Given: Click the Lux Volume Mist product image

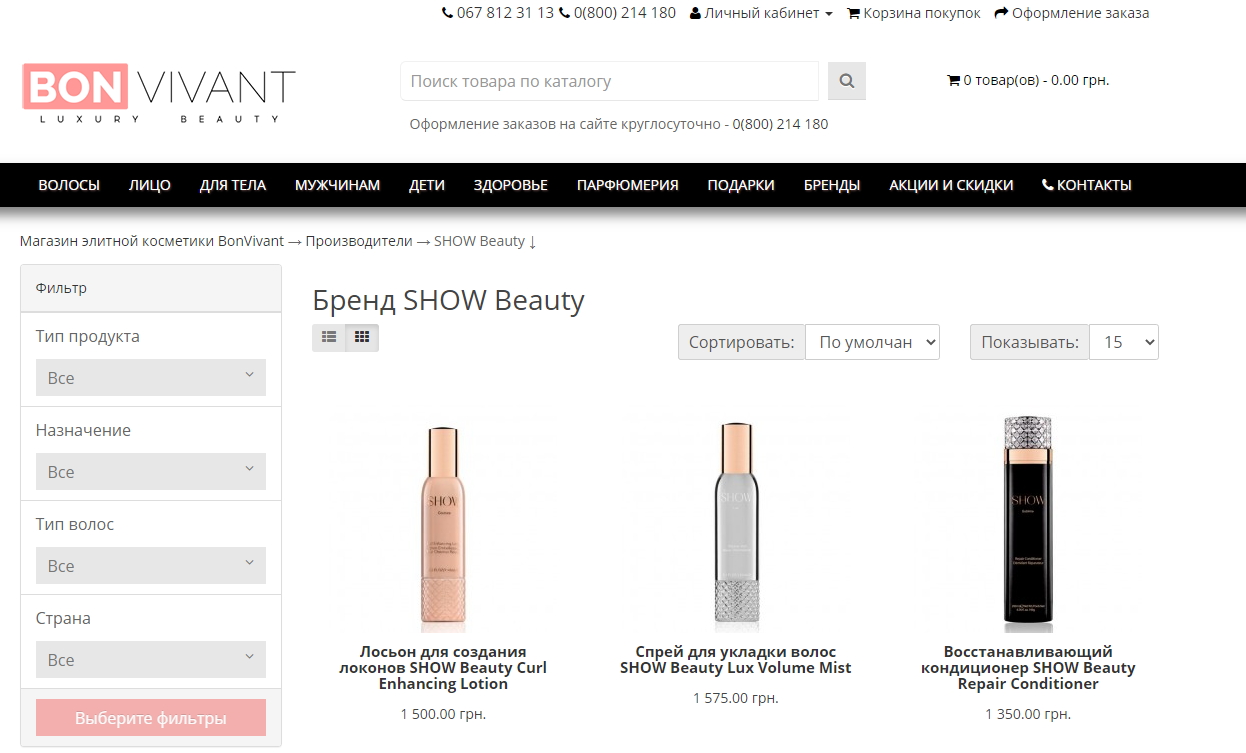Looking at the screenshot, I should 736,525.
